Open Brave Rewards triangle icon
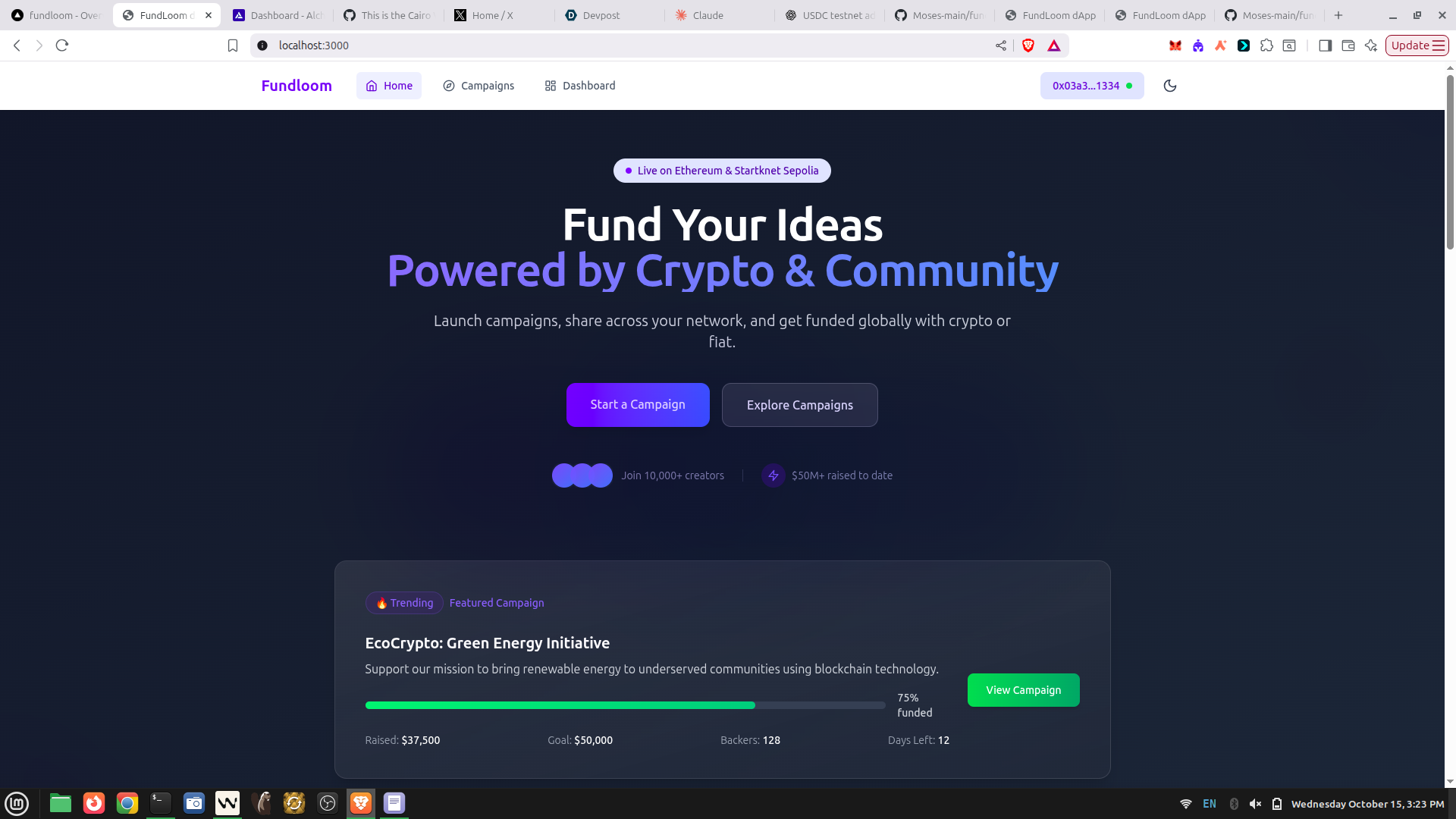 click(x=1054, y=45)
